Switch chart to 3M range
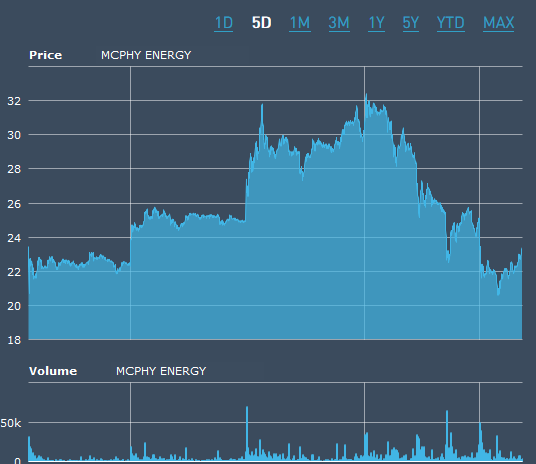536x464 pixels. [339, 23]
